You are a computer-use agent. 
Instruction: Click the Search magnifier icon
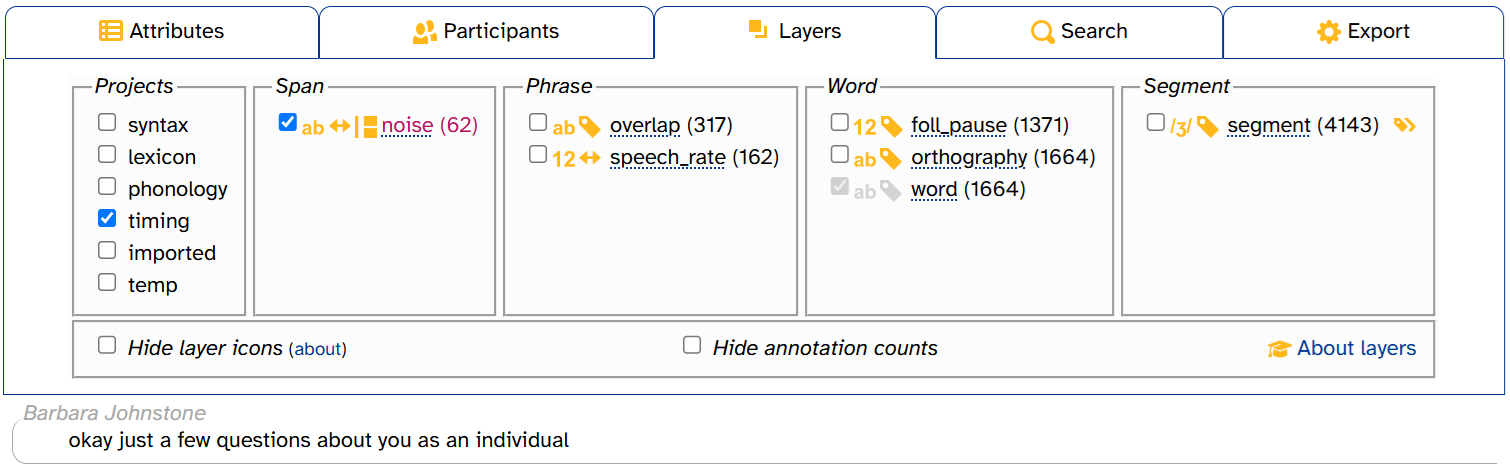pos(1043,32)
